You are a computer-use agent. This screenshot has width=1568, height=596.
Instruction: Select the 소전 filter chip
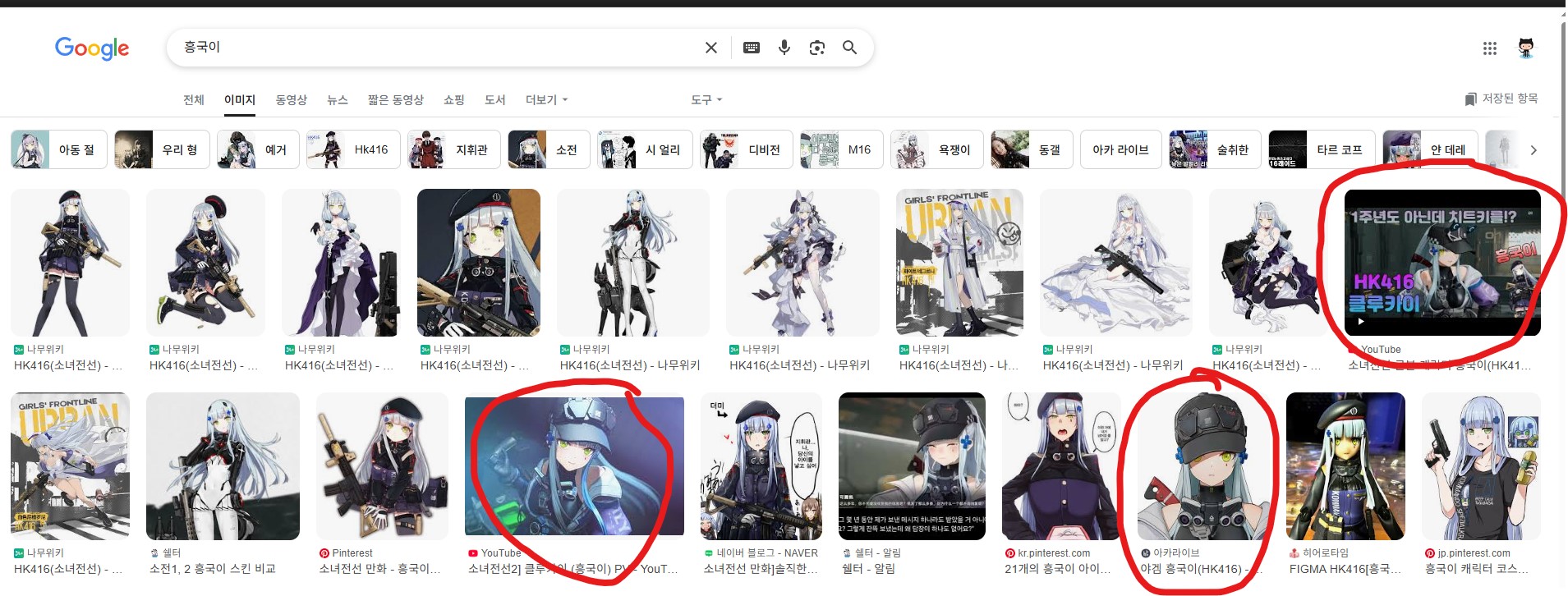549,149
